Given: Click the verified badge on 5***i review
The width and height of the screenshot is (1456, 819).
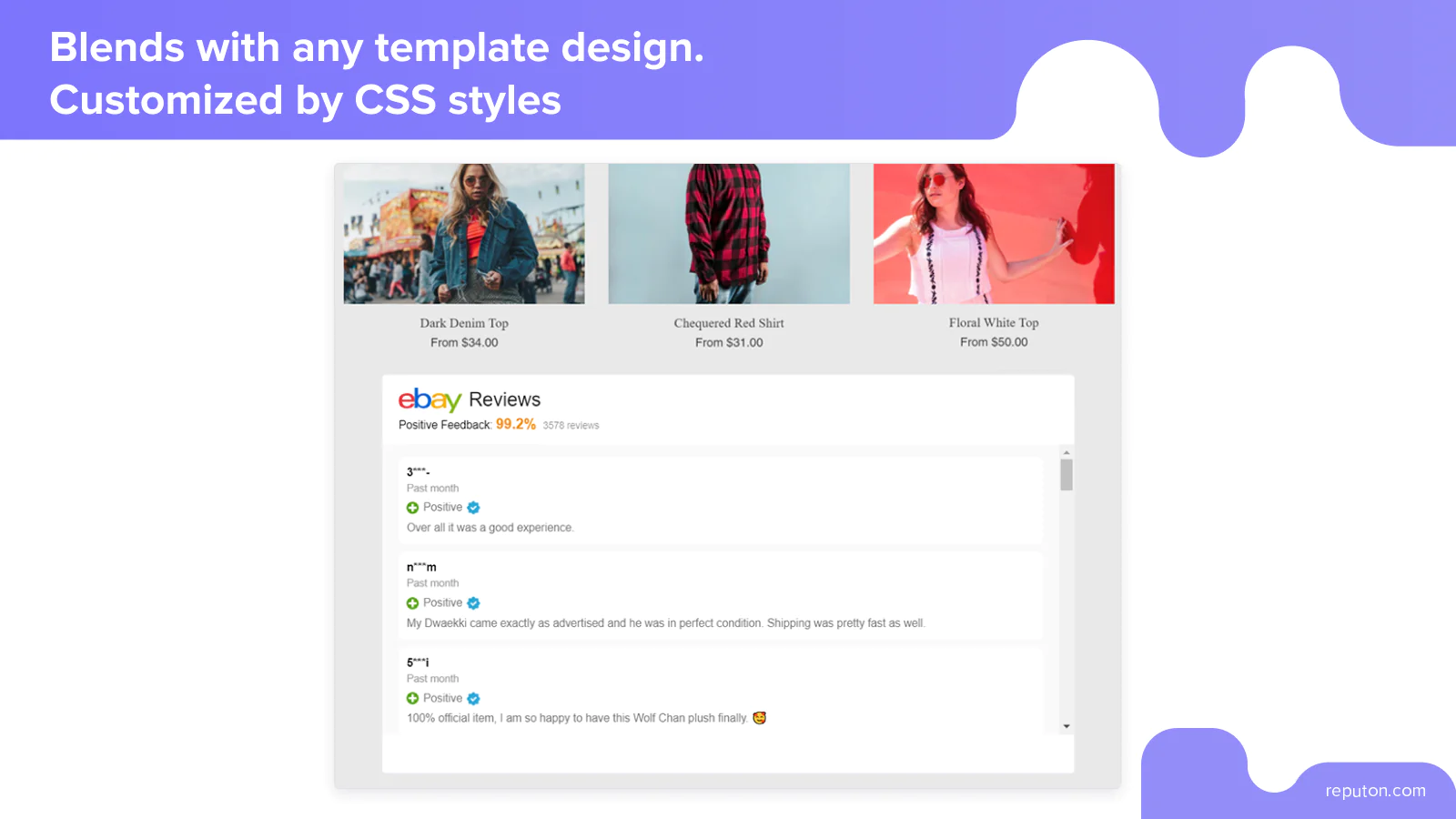Looking at the screenshot, I should coord(473,698).
